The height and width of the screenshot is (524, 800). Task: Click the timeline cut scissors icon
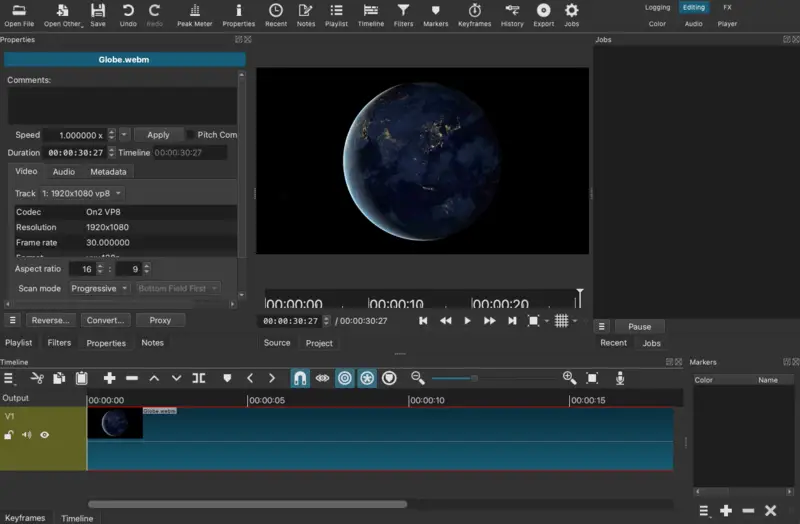[37, 378]
